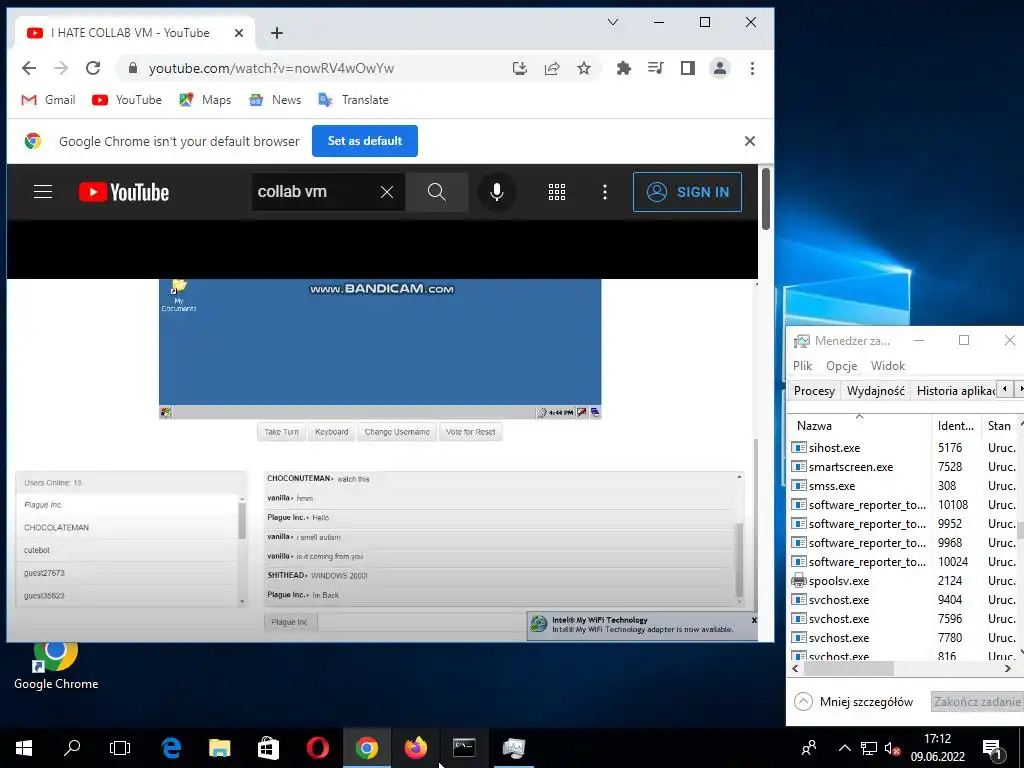The image size is (1024, 768).
Task: Bookmark this page with the star icon
Action: click(584, 68)
